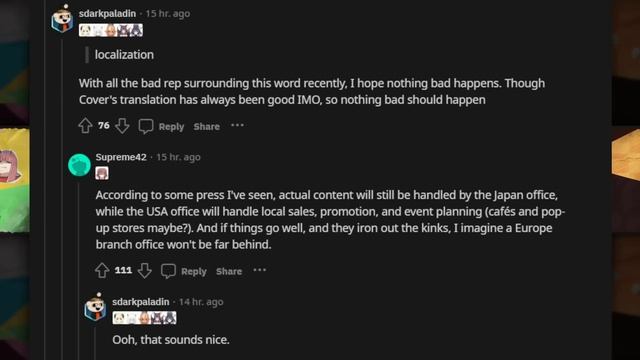
Task: Open Supreme42's user profile link
Action: tap(121, 157)
